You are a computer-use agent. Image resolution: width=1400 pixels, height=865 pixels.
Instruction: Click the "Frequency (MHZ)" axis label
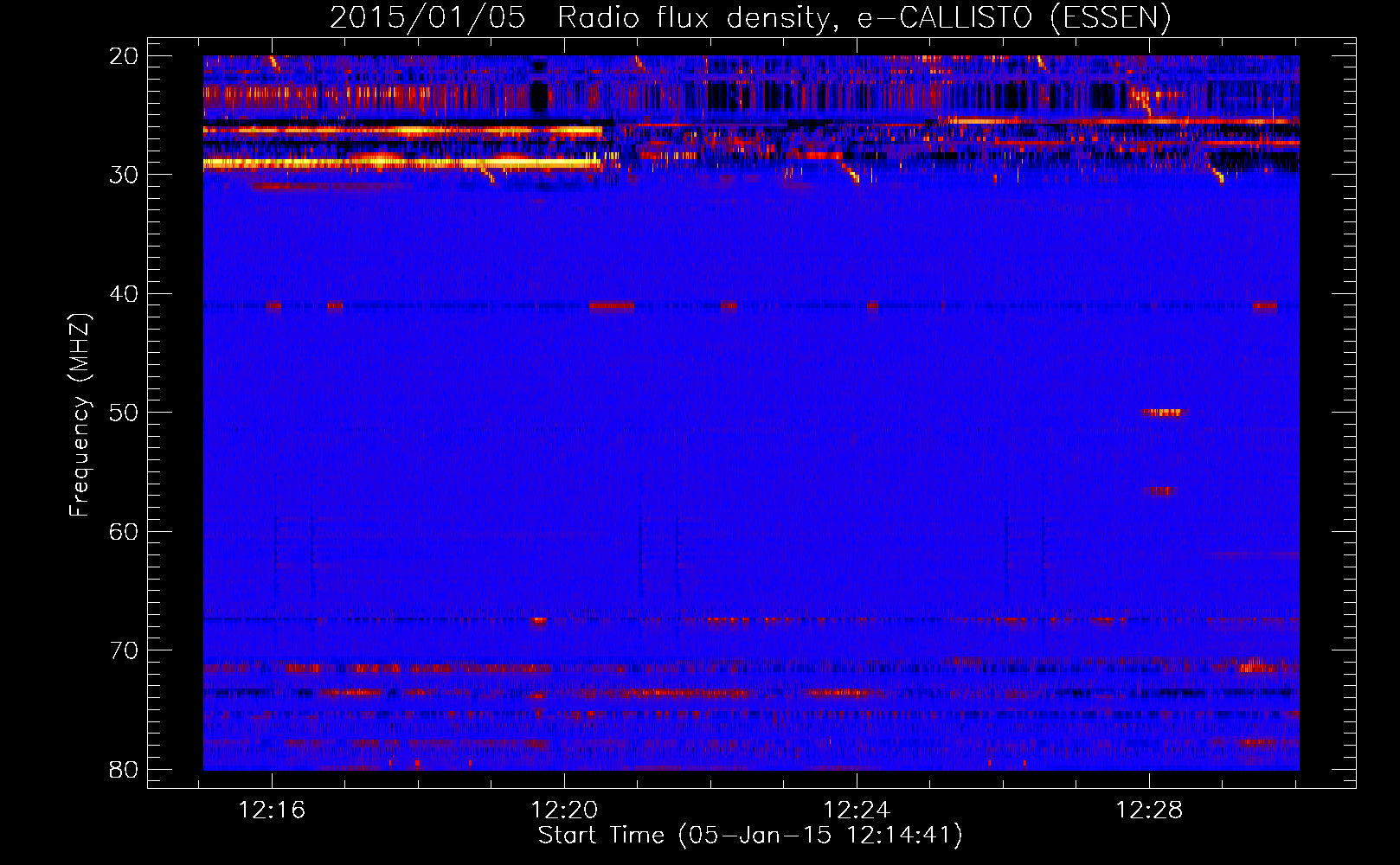[x=80, y=415]
